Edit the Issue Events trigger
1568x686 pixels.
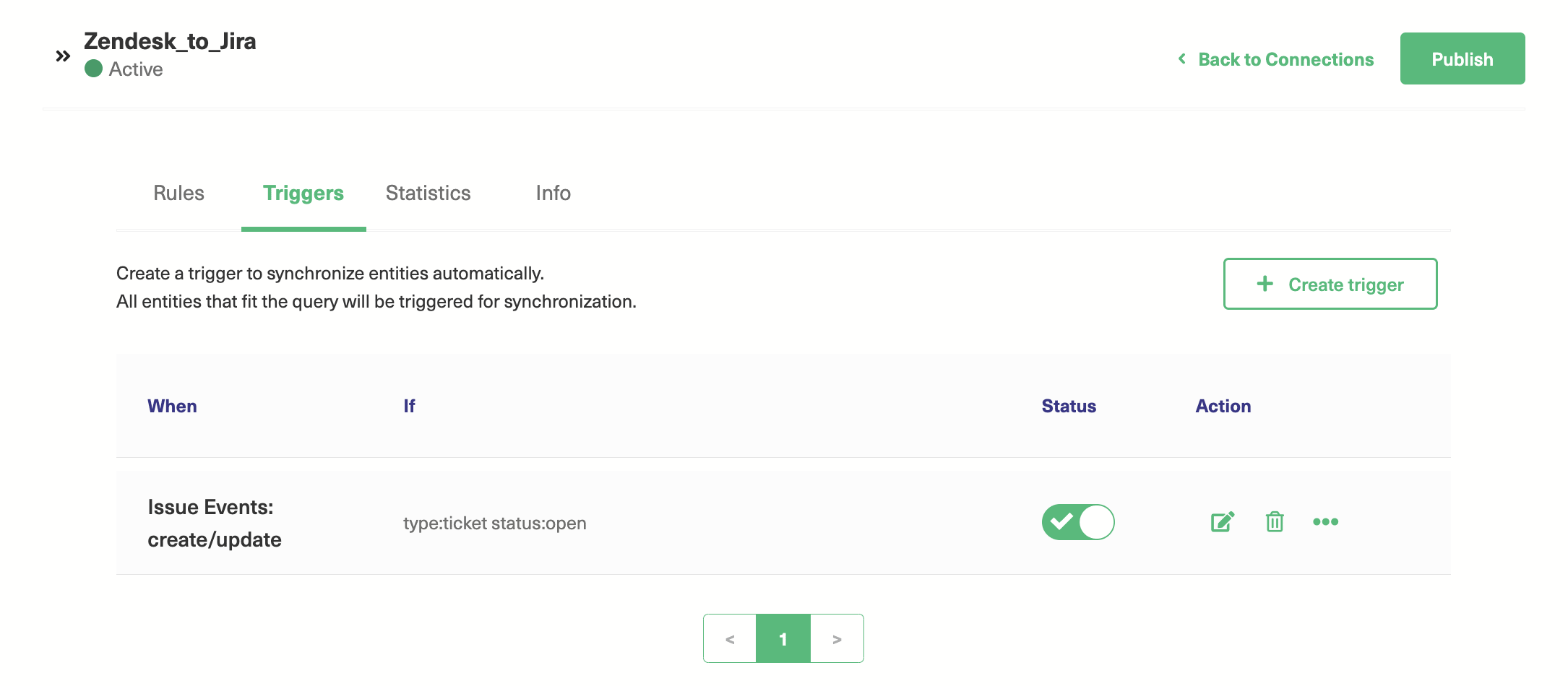pyautogui.click(x=1222, y=521)
